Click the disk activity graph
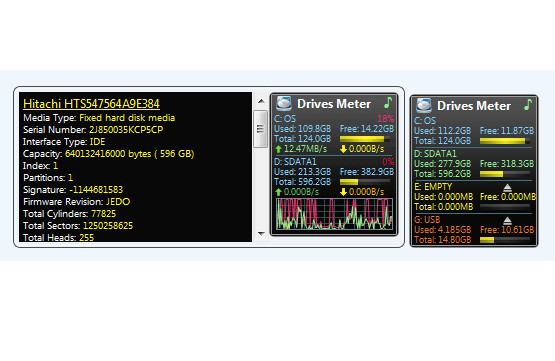The image size is (555, 361). [x=334, y=214]
